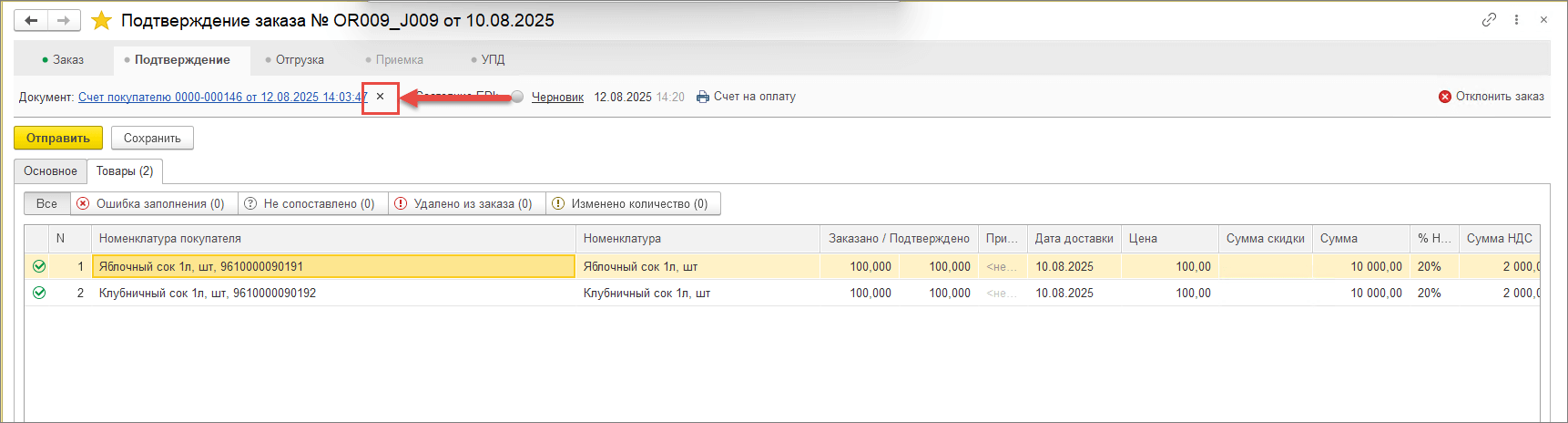1568x423 pixels.
Task: Open the Отгрузка step tab
Action: point(295,60)
